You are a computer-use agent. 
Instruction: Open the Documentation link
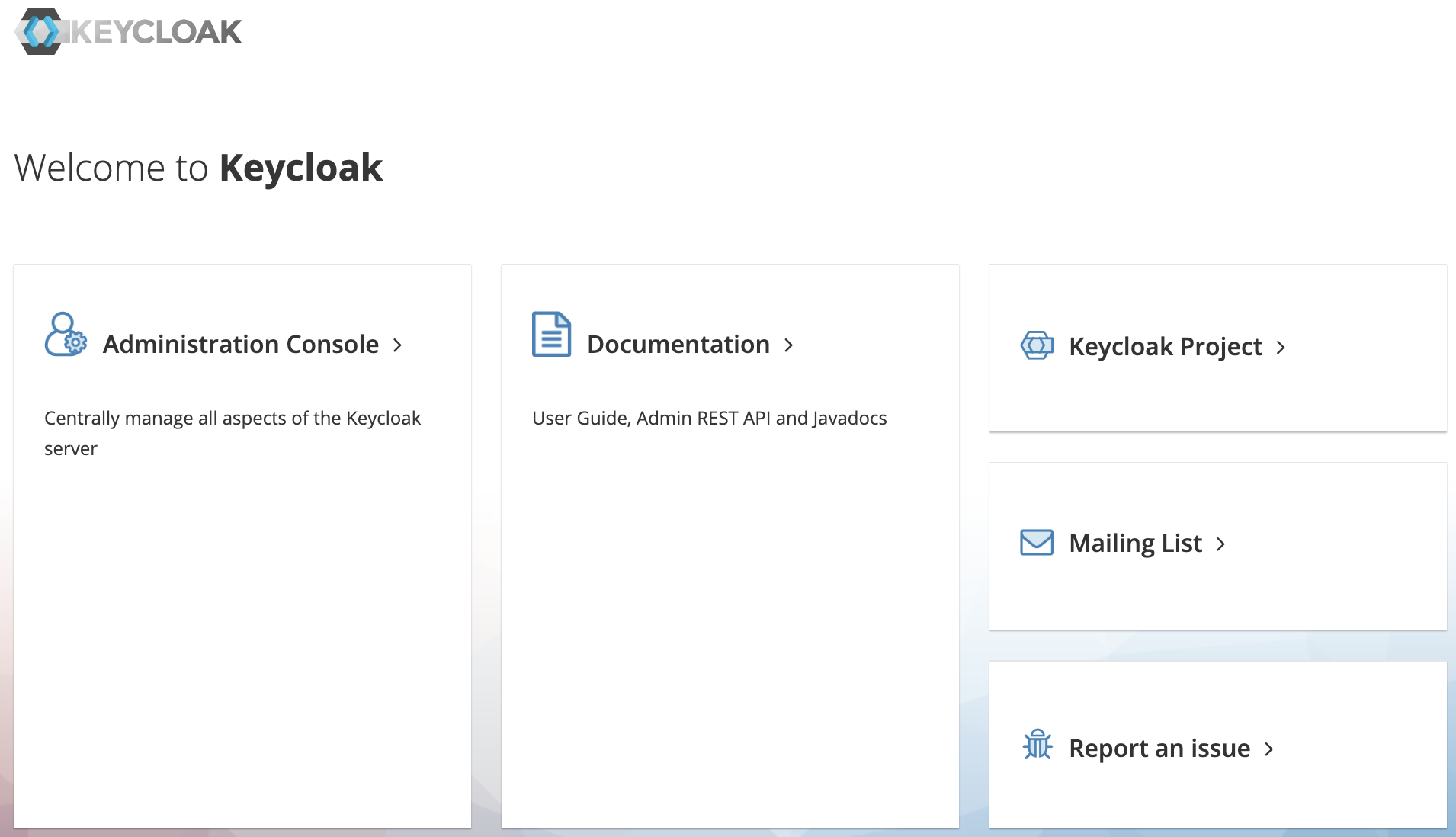(x=678, y=345)
